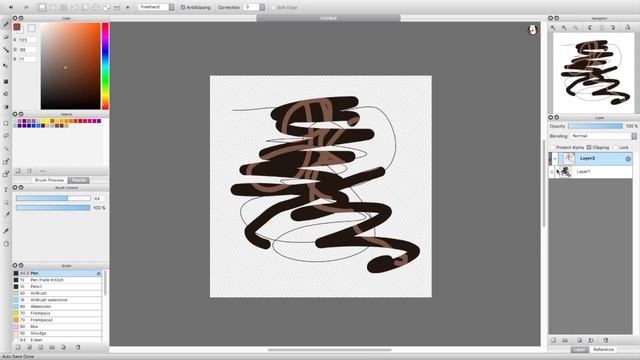The width and height of the screenshot is (640, 360).
Task: Enable Protect Alpha for the layer
Action: point(553,147)
